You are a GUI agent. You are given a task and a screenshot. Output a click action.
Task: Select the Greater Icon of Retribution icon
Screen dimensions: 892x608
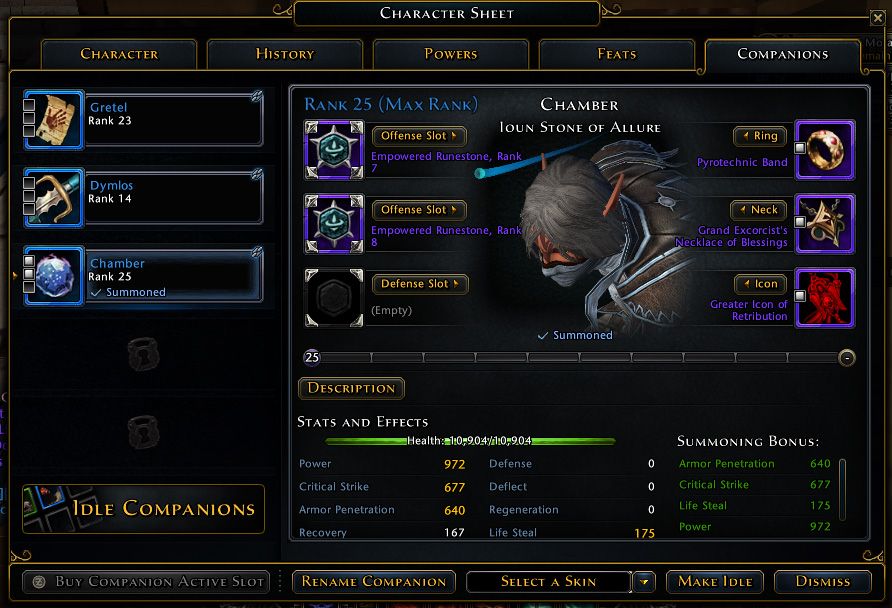[x=825, y=297]
